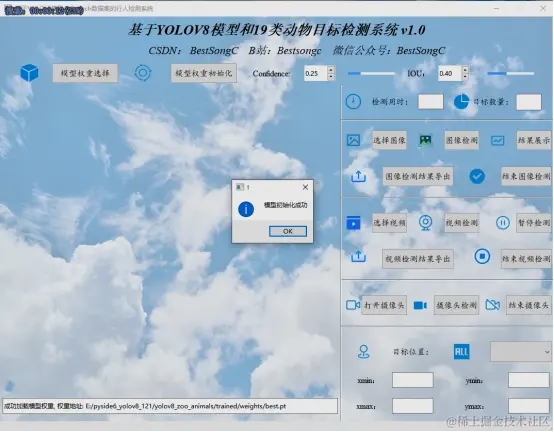554x432 pixels.
Task: Click the webcam icon beside 视频检测
Action: click(x=425, y=223)
